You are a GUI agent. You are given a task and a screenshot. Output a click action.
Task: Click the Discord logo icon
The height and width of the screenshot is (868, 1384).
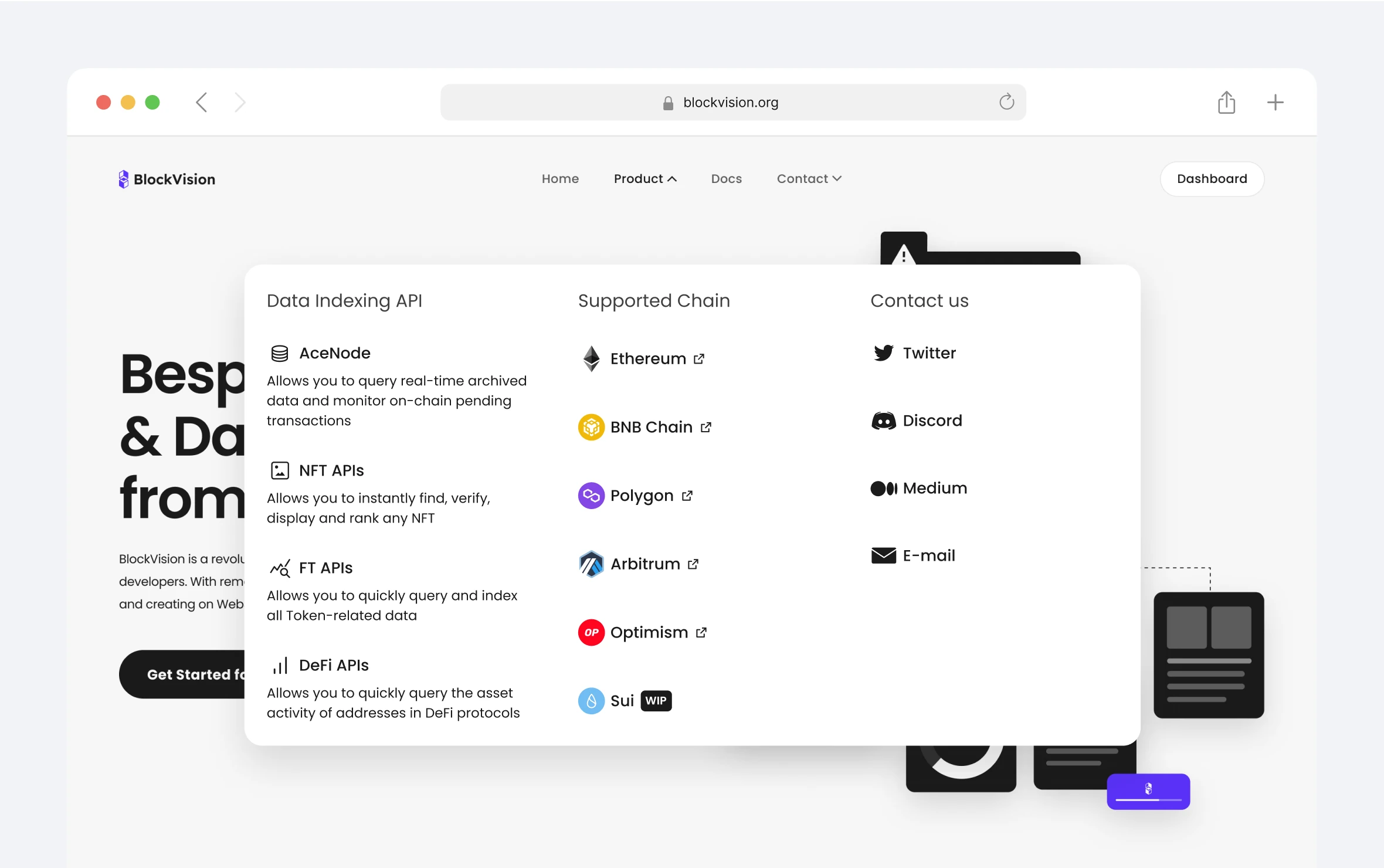[x=883, y=421]
